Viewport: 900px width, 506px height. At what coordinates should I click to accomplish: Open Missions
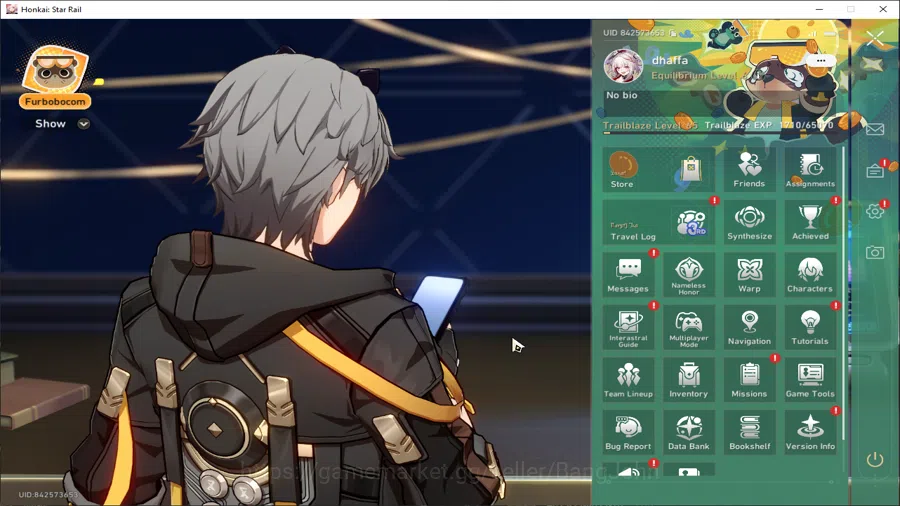pyautogui.click(x=749, y=380)
